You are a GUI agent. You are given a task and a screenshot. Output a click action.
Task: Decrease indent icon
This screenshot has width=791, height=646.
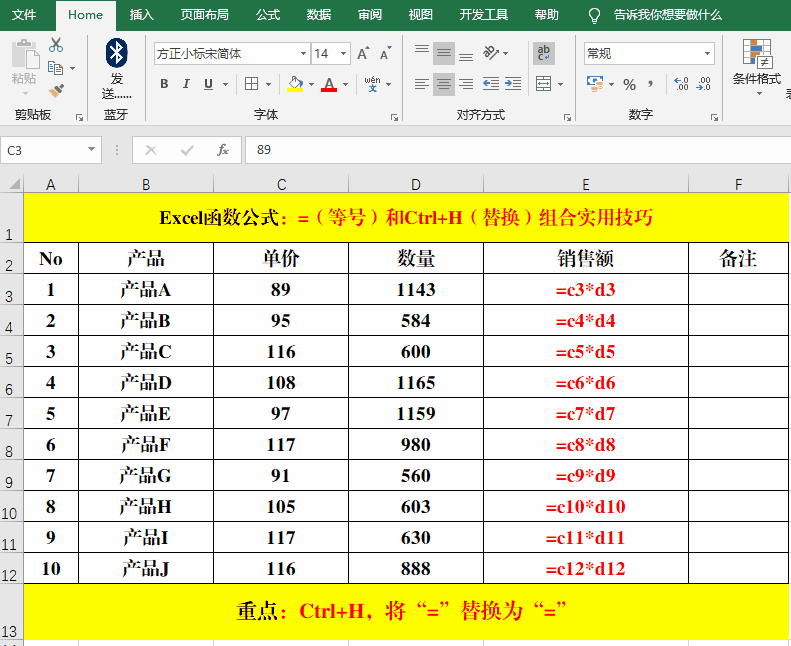tap(490, 84)
